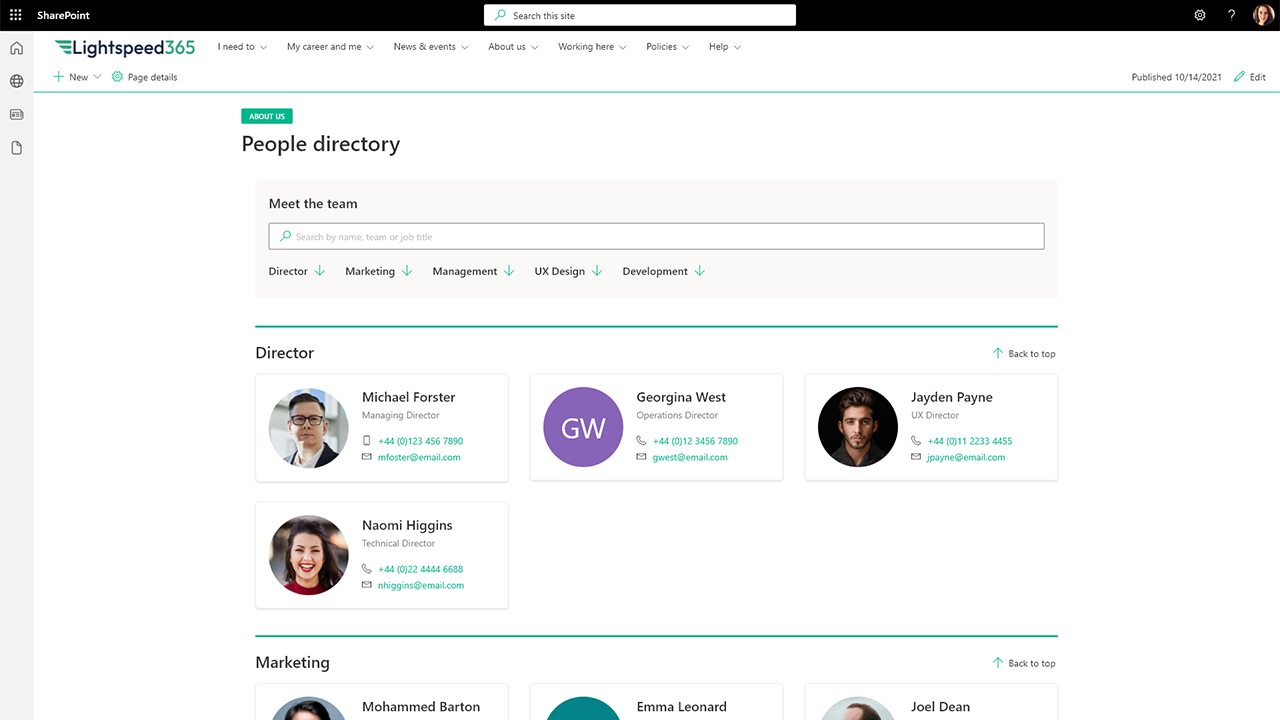Call Jayden Payne at +44 (0)11 2233 4455
This screenshot has width=1280, height=720.
click(x=970, y=441)
